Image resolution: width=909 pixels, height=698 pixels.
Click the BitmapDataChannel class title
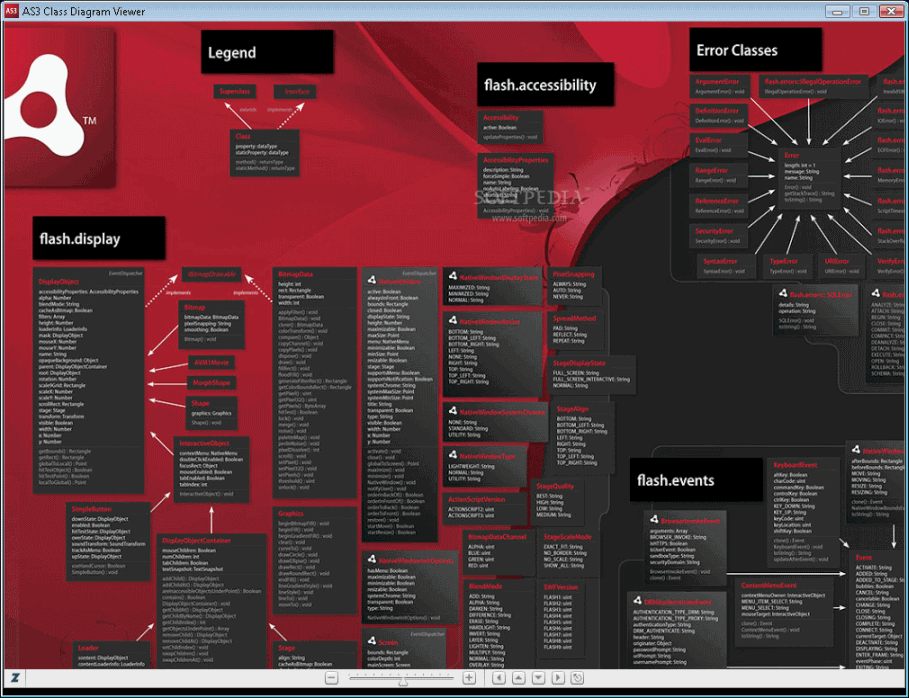[497, 537]
